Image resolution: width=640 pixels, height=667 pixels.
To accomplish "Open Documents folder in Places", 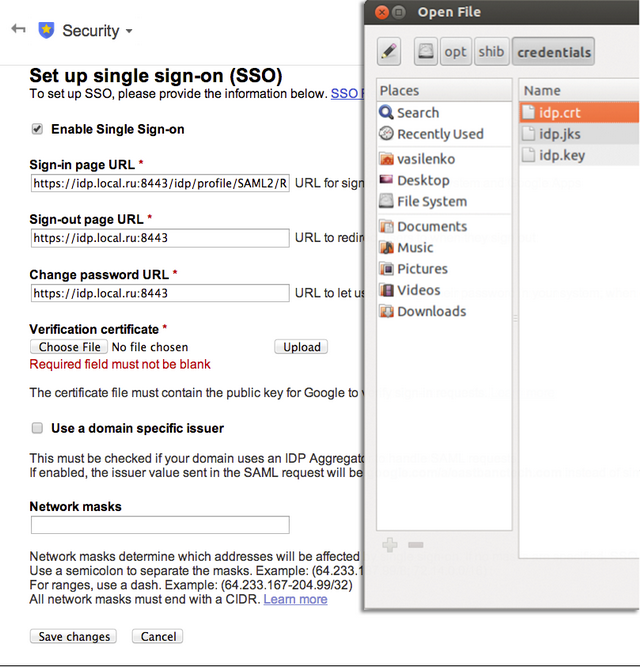I will point(444,226).
